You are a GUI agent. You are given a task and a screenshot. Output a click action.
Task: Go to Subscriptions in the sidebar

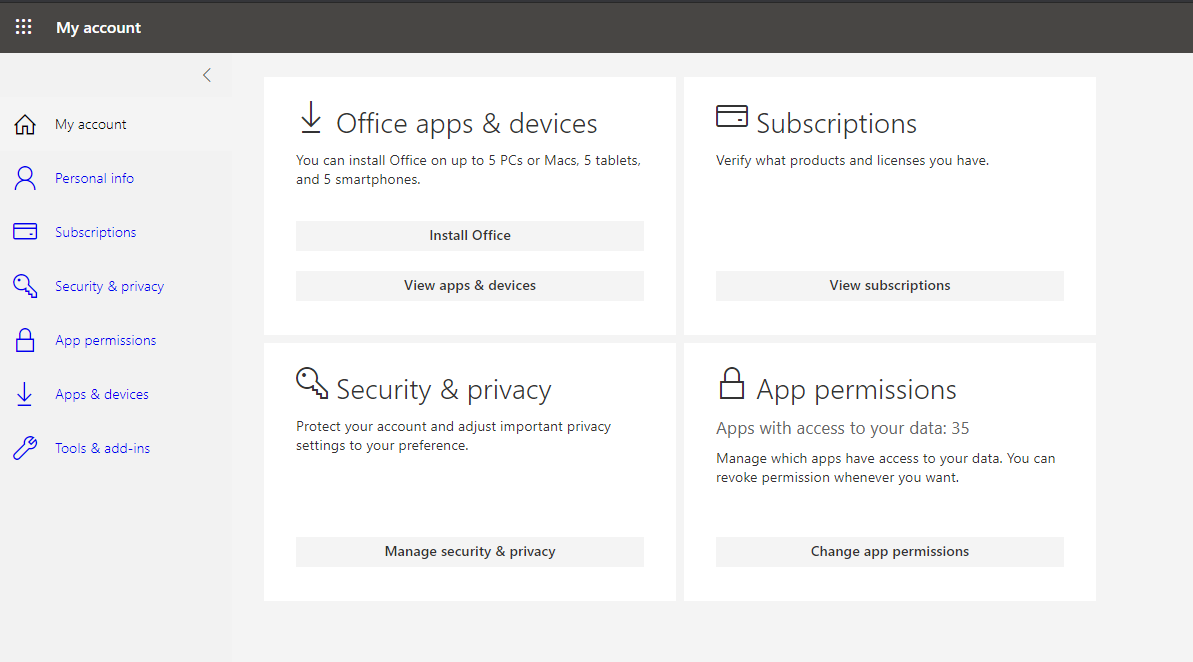[96, 232]
